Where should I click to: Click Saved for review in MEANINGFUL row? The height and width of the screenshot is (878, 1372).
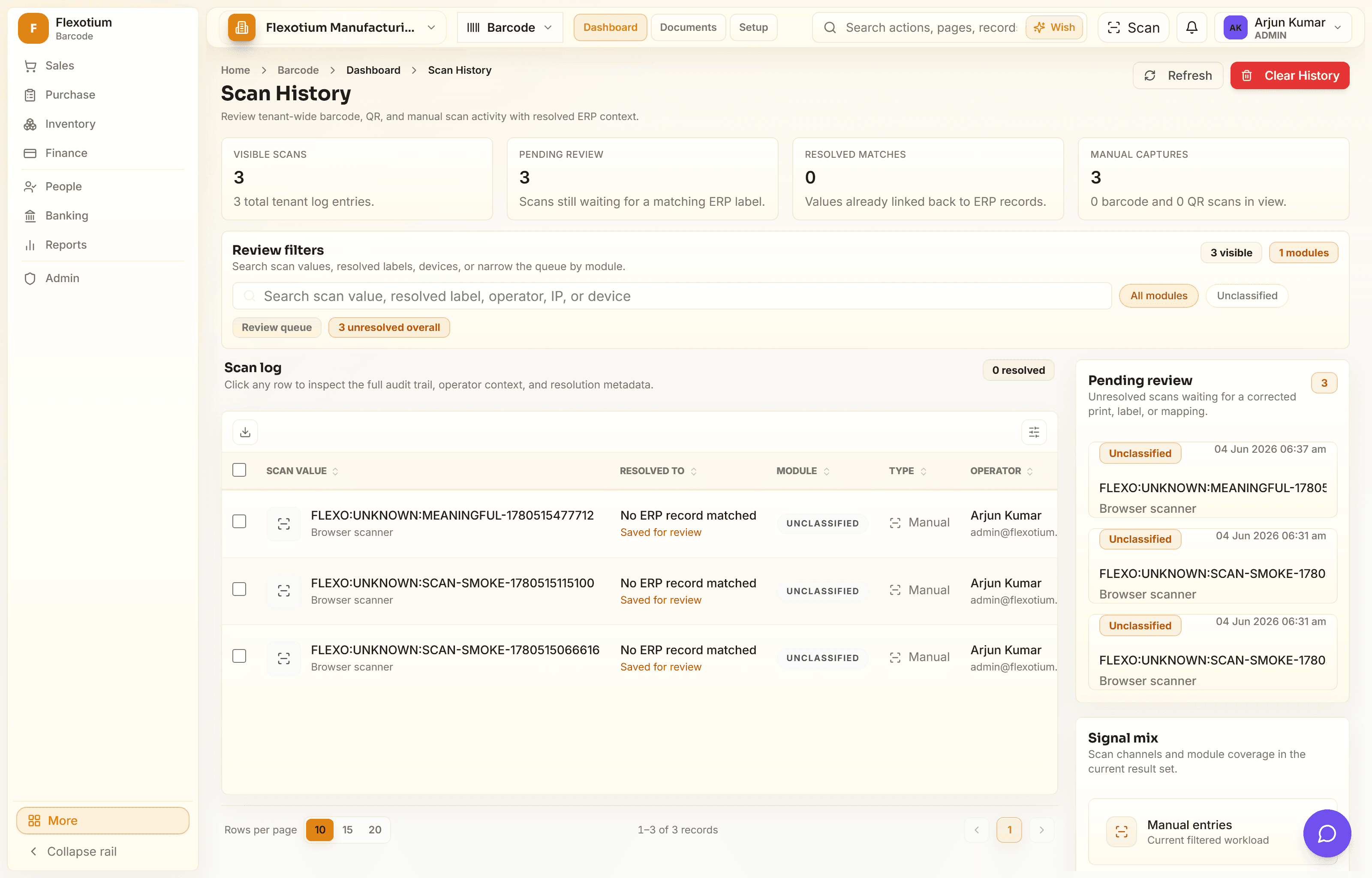(x=661, y=532)
